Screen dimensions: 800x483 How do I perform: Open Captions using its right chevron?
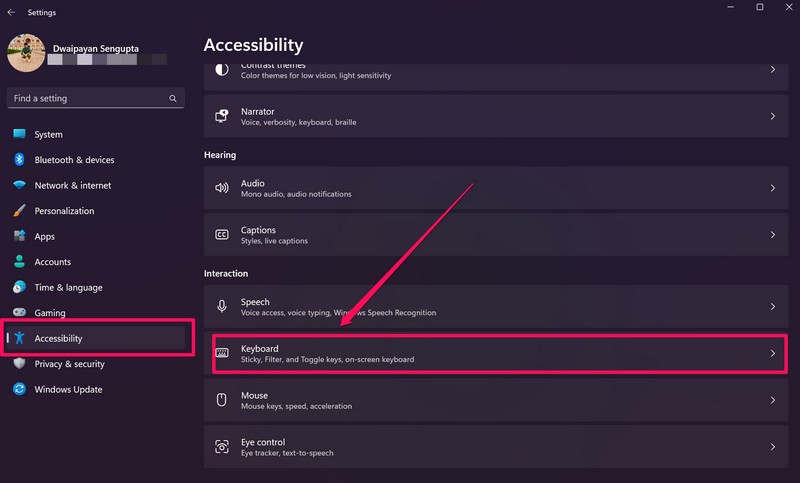tap(772, 235)
